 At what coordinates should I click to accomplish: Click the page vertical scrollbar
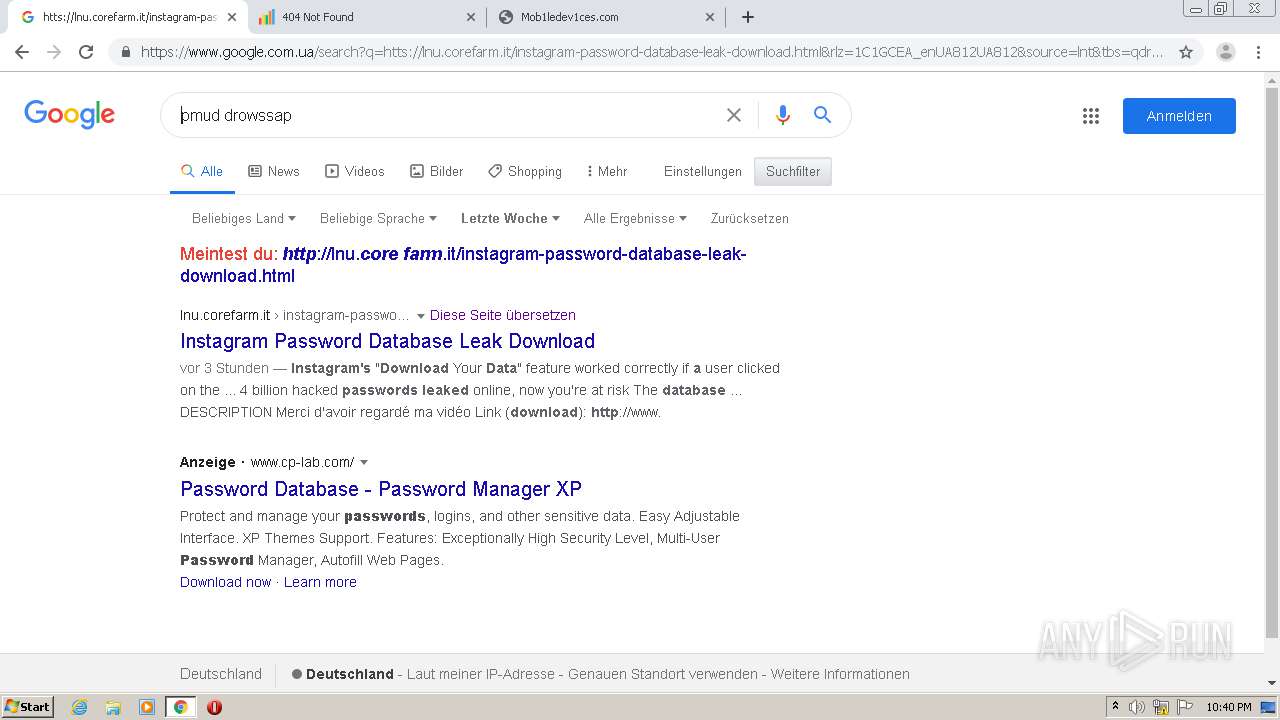tap(1272, 360)
